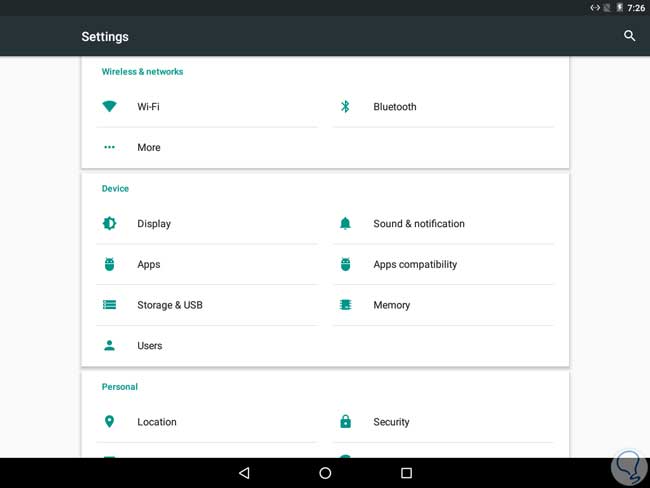Click the Apps android icon
The image size is (650, 488).
[109, 264]
